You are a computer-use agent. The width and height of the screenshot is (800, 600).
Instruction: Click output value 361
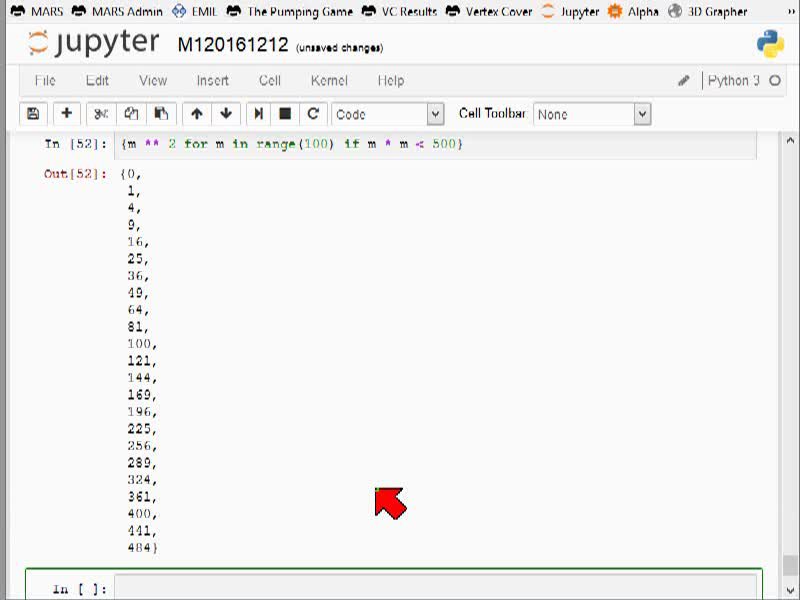139,497
